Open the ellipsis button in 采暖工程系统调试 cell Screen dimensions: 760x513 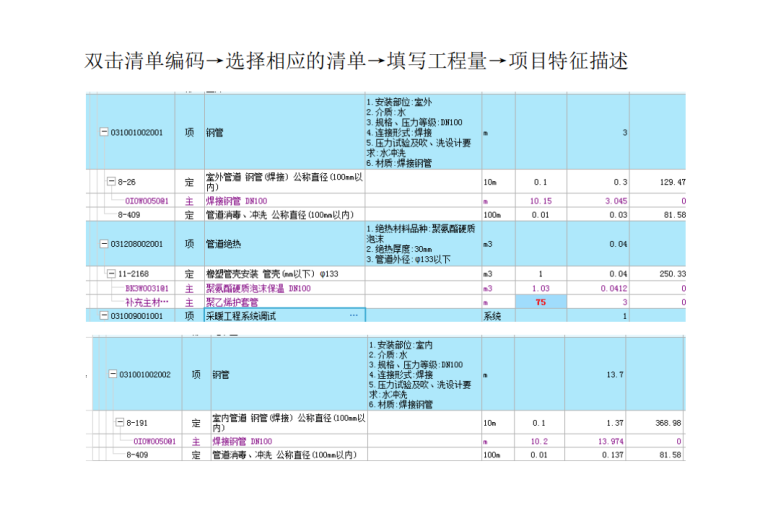tap(352, 315)
